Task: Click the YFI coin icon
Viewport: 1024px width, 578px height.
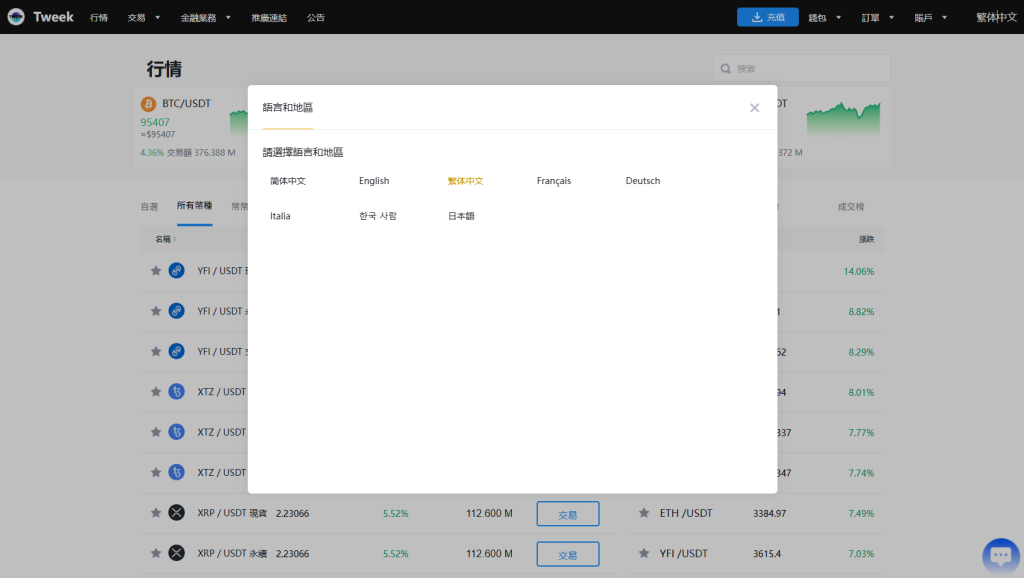Action: click(x=176, y=270)
